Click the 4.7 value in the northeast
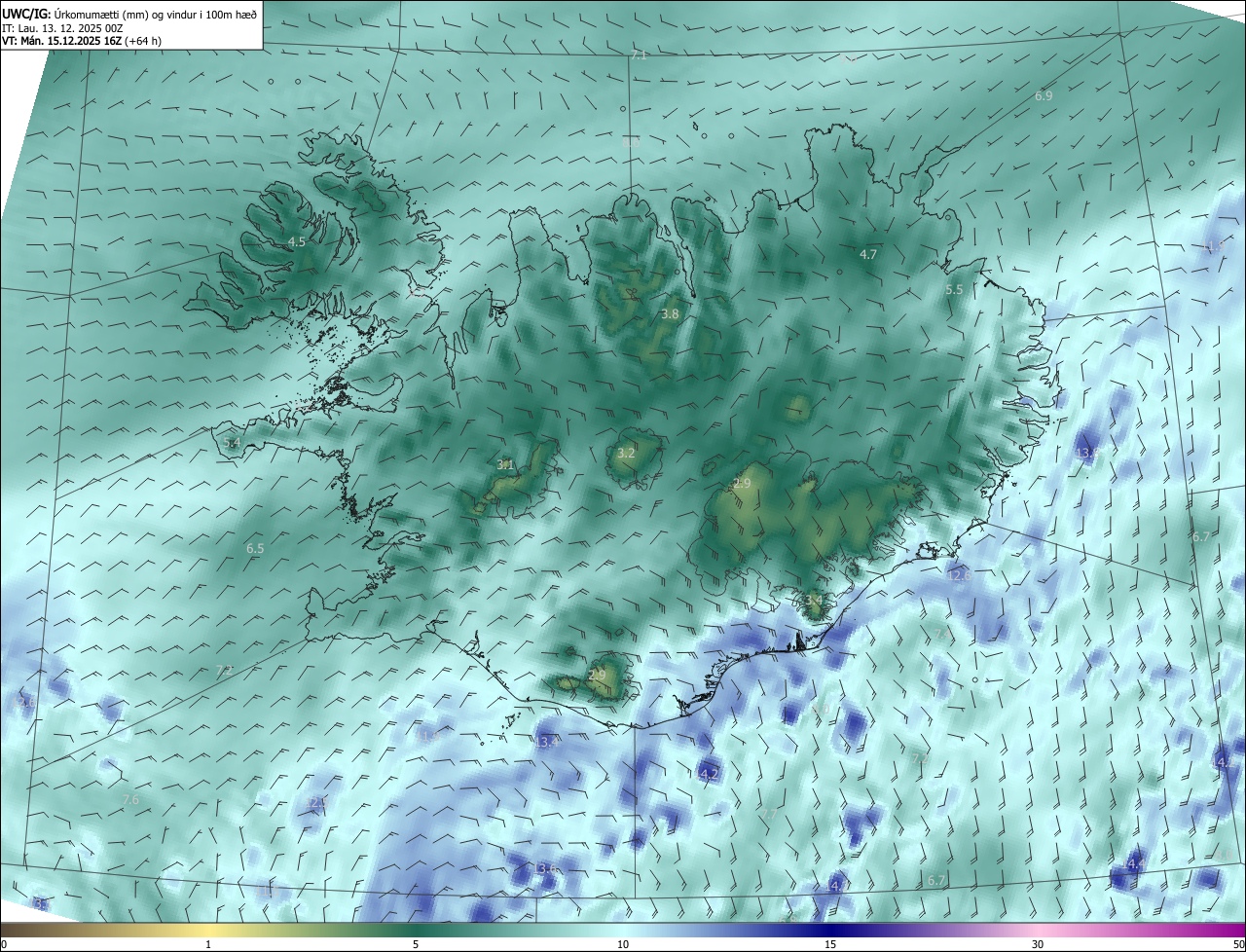1246x952 pixels. pyautogui.click(x=868, y=254)
